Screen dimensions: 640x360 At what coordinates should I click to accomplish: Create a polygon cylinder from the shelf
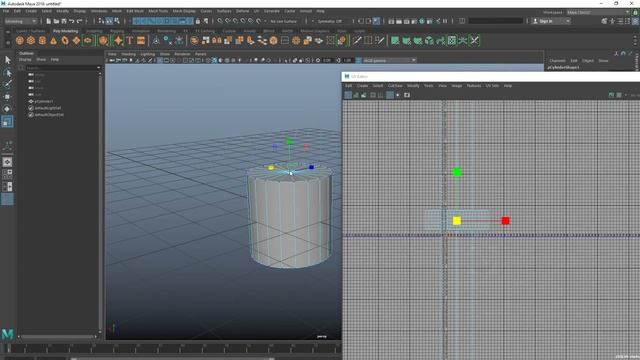click(x=42, y=40)
